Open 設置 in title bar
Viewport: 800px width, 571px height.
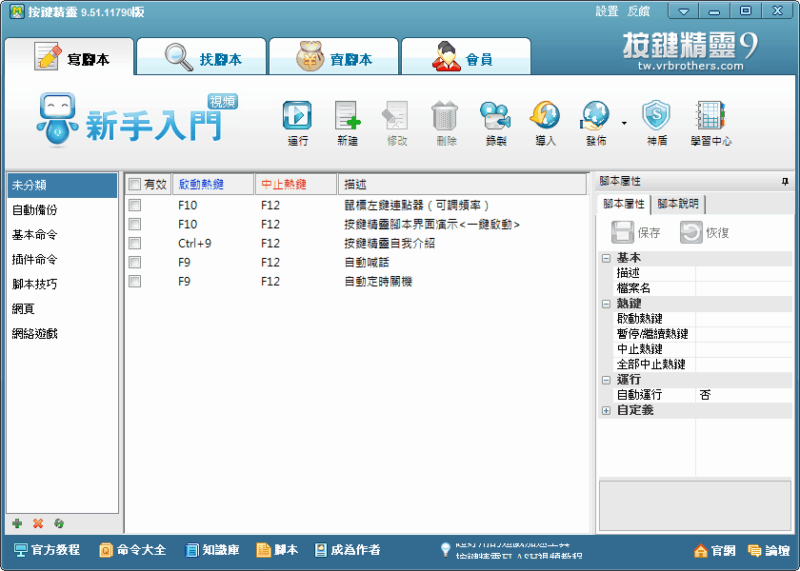[607, 11]
